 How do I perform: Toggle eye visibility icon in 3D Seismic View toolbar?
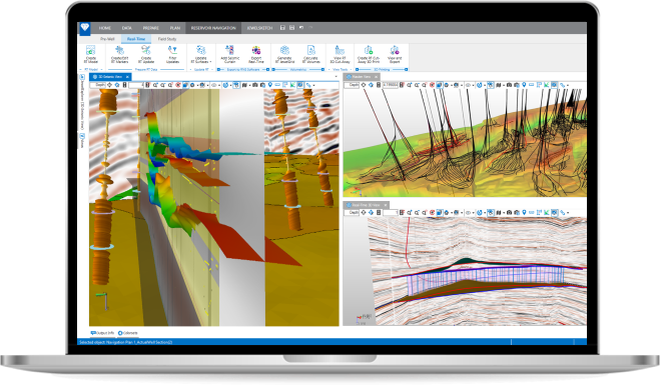point(214,85)
